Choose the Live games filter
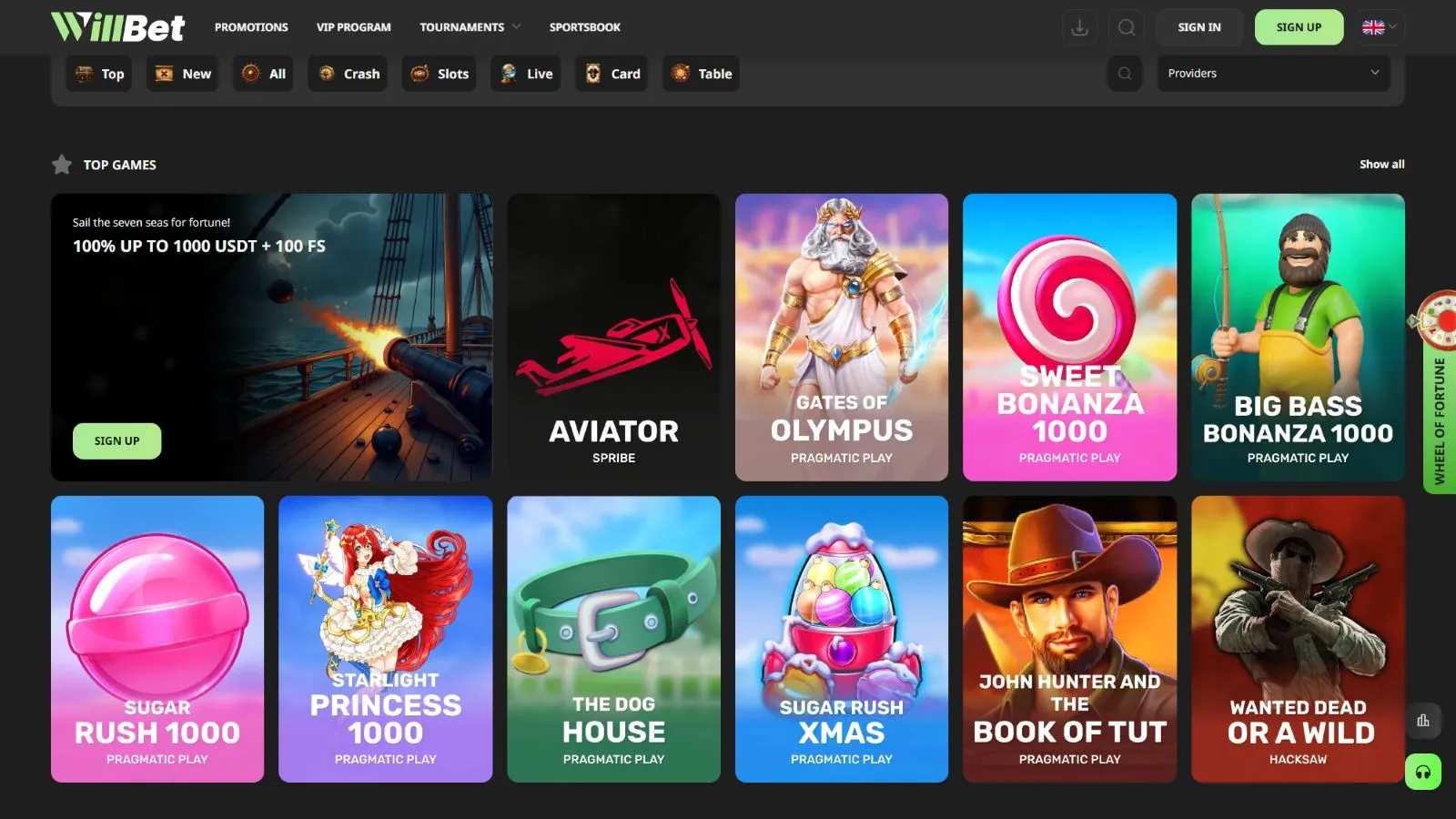 coord(527,74)
